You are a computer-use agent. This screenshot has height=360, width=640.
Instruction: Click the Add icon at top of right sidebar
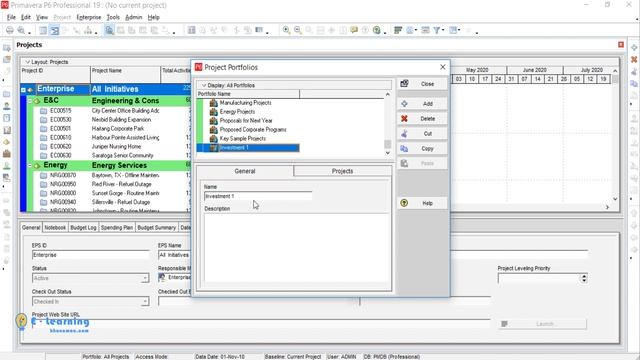634,48
